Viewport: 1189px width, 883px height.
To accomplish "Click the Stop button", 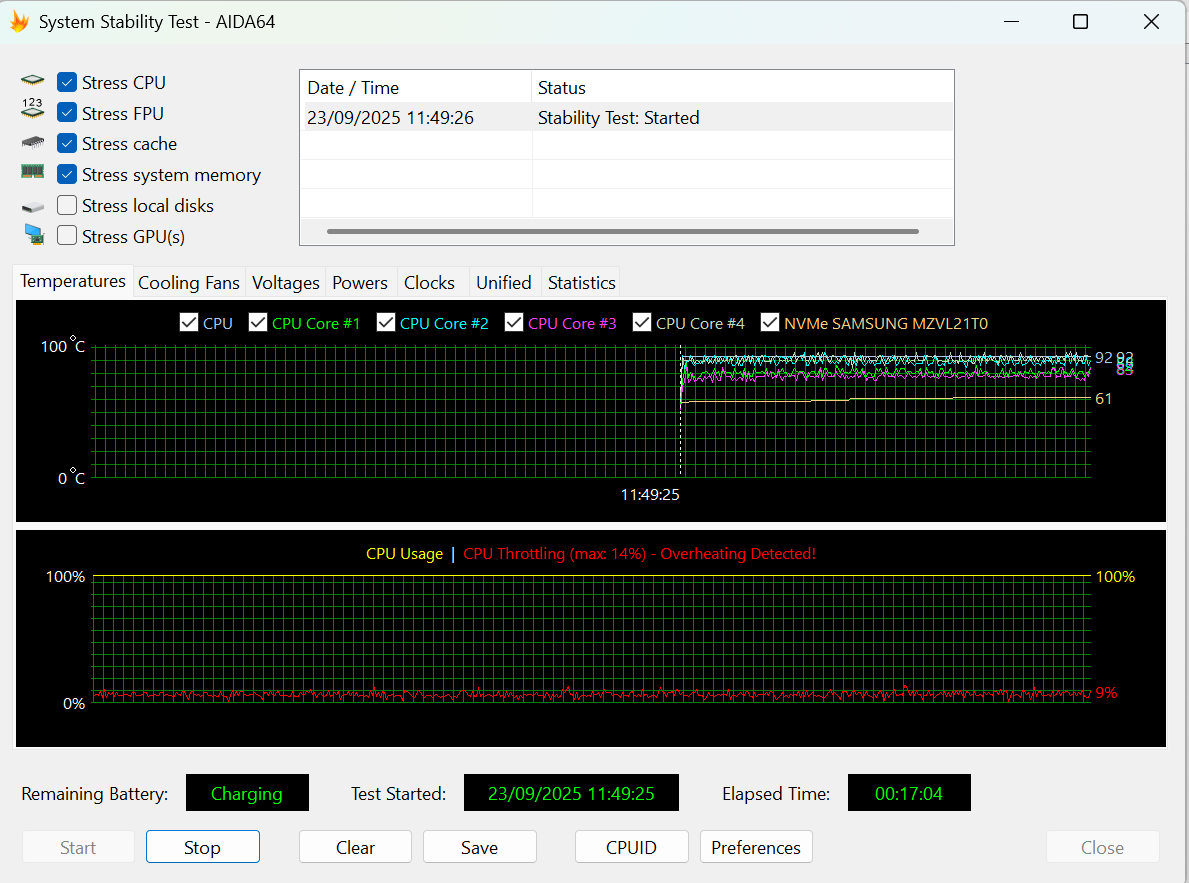I will (202, 847).
